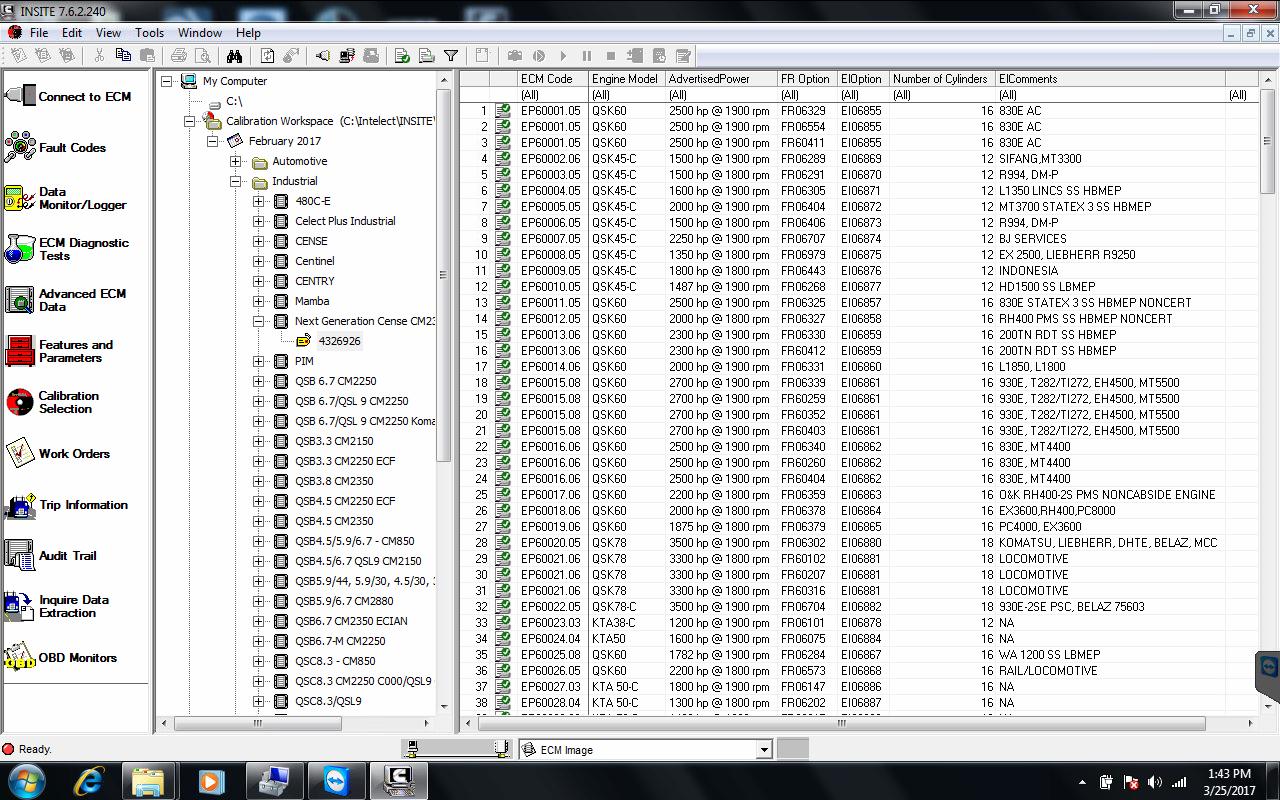Open the Edit menu

point(72,33)
